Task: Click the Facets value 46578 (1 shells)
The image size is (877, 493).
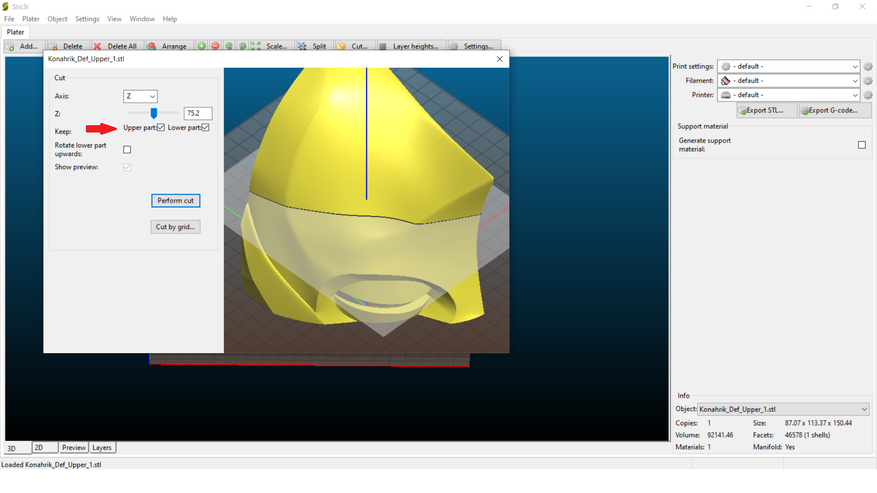Action: pyautogui.click(x=807, y=435)
